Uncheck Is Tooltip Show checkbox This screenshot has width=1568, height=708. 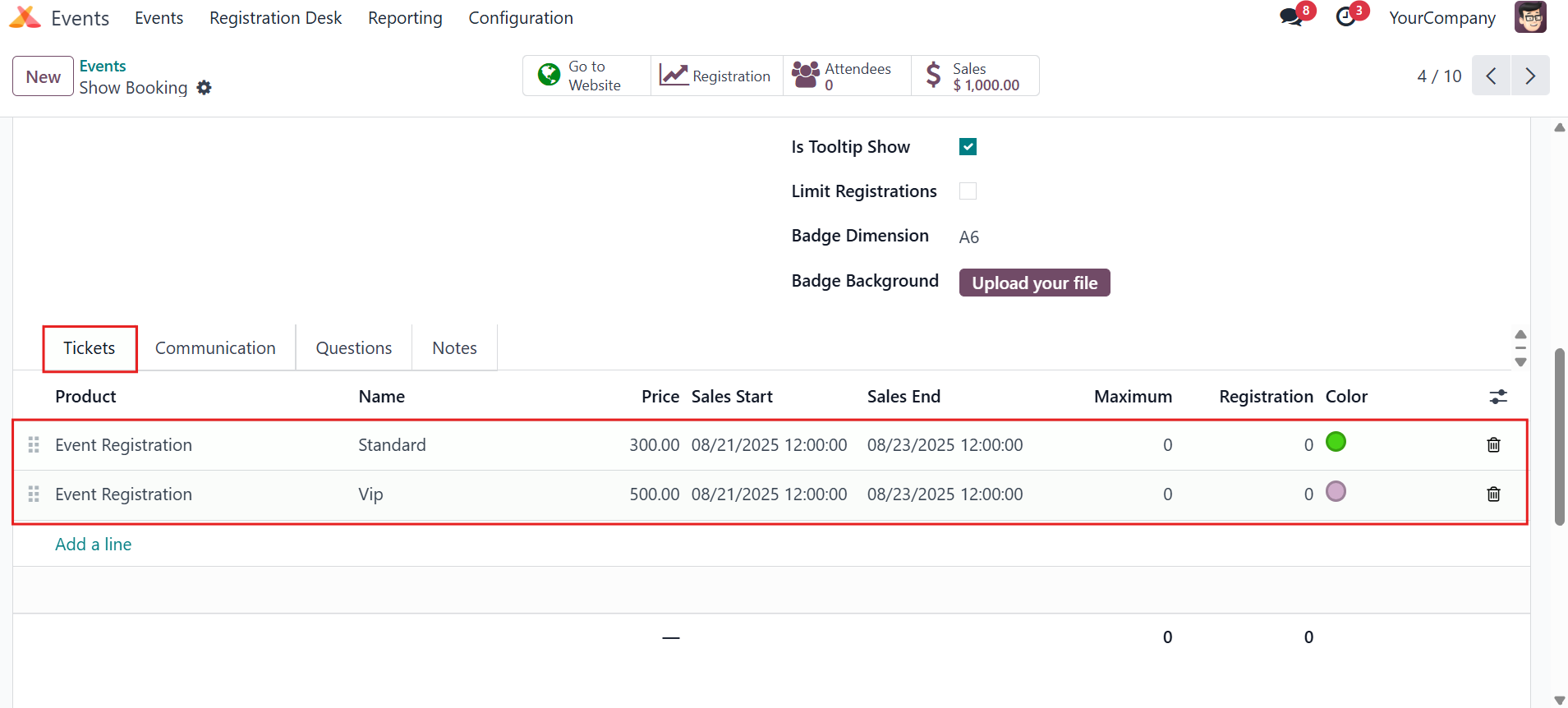(968, 147)
